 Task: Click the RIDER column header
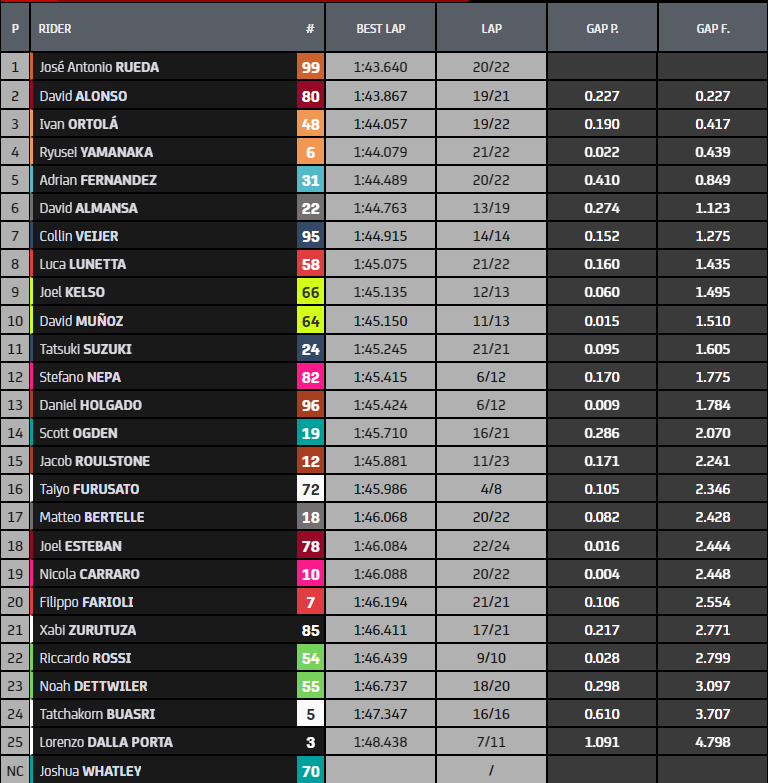(x=55, y=28)
